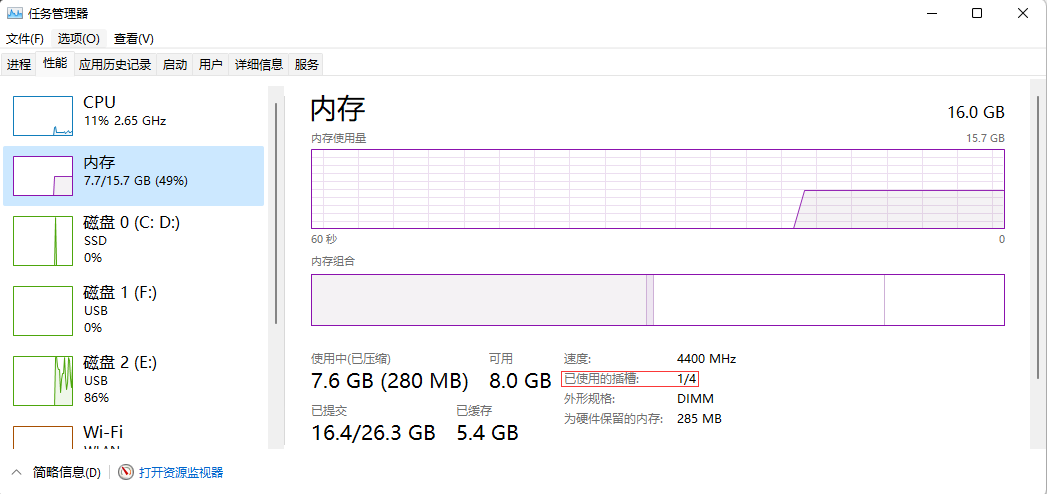Collapse view using 简略信息 chevron icon
Viewport: 1047px width, 494px height.
click(17, 472)
